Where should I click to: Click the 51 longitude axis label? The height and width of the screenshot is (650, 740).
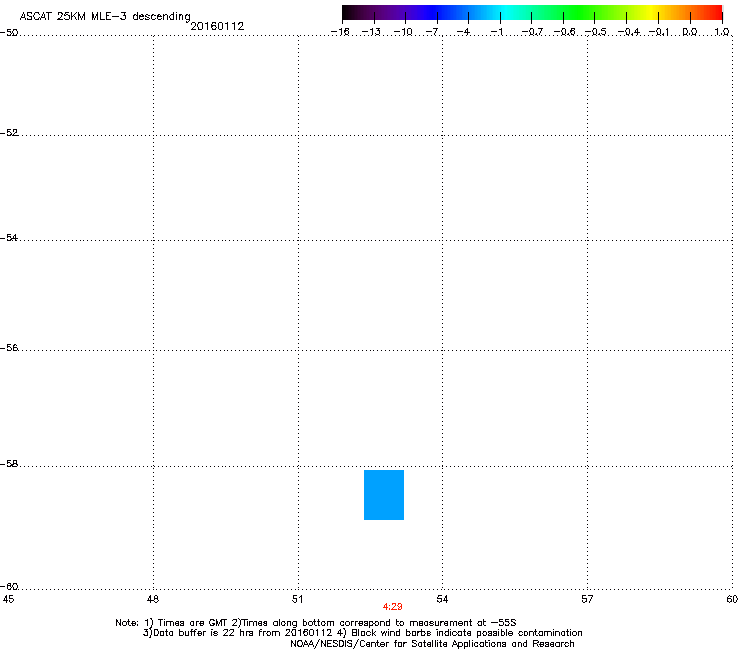coord(297,599)
